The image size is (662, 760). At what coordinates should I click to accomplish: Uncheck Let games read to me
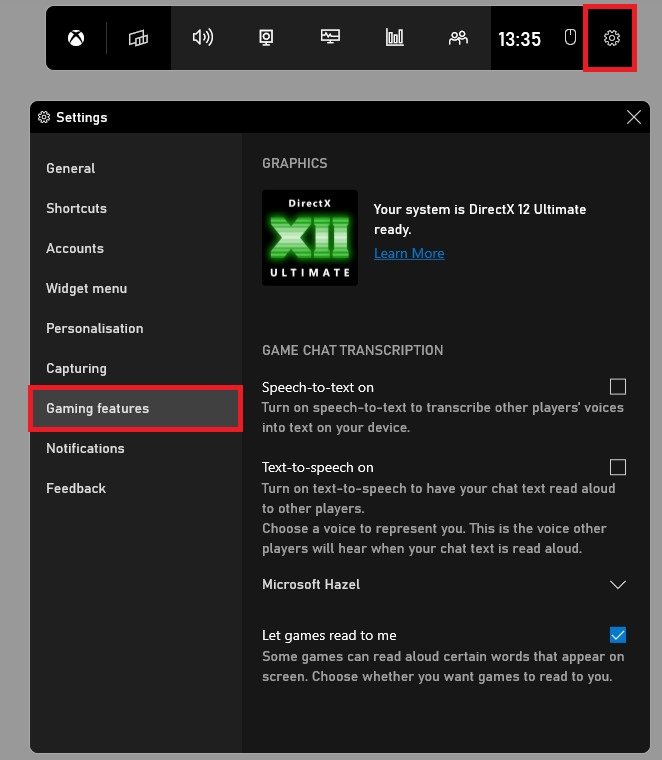(618, 635)
